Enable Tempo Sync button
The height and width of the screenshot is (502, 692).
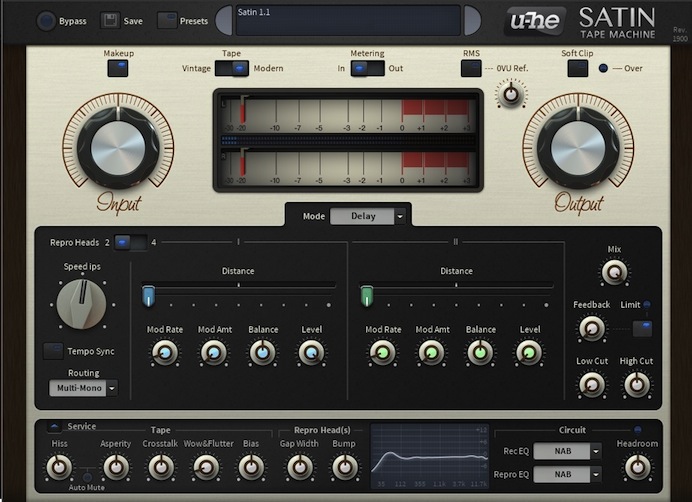coord(53,351)
